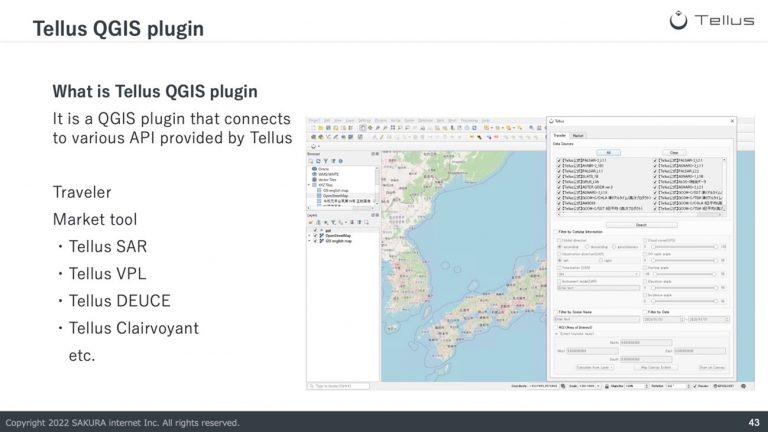This screenshot has width=768, height=432.
Task: Click Add Layer icon in Browser panel
Action: click(x=311, y=161)
